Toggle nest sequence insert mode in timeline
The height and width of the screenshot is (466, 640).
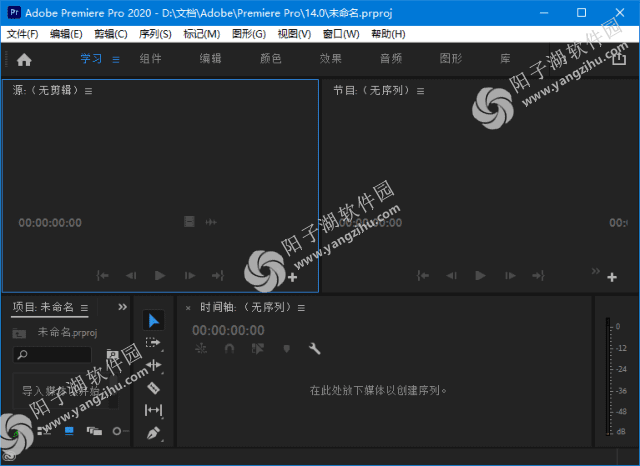pyautogui.click(x=201, y=348)
